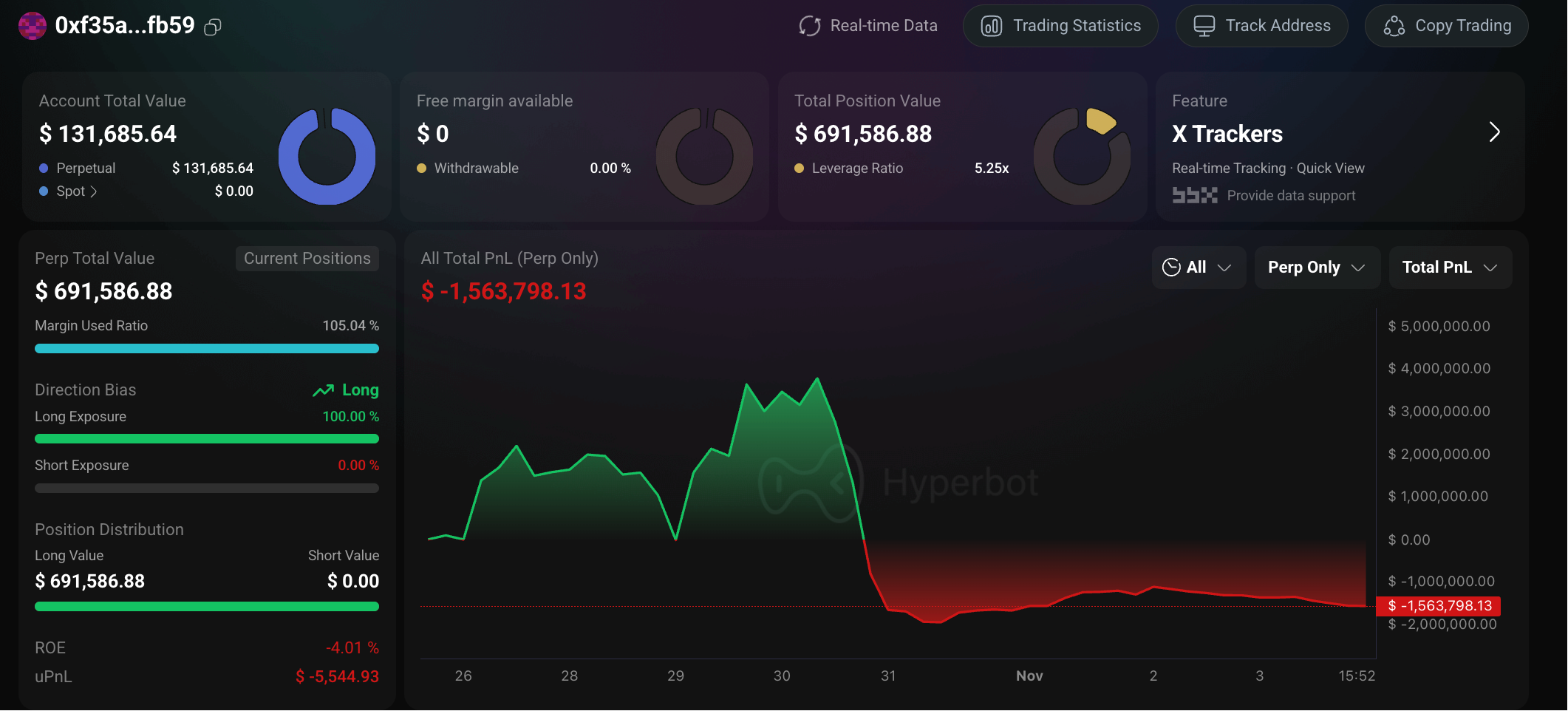
Task: Click the OKX data support logo
Action: pos(1195,195)
